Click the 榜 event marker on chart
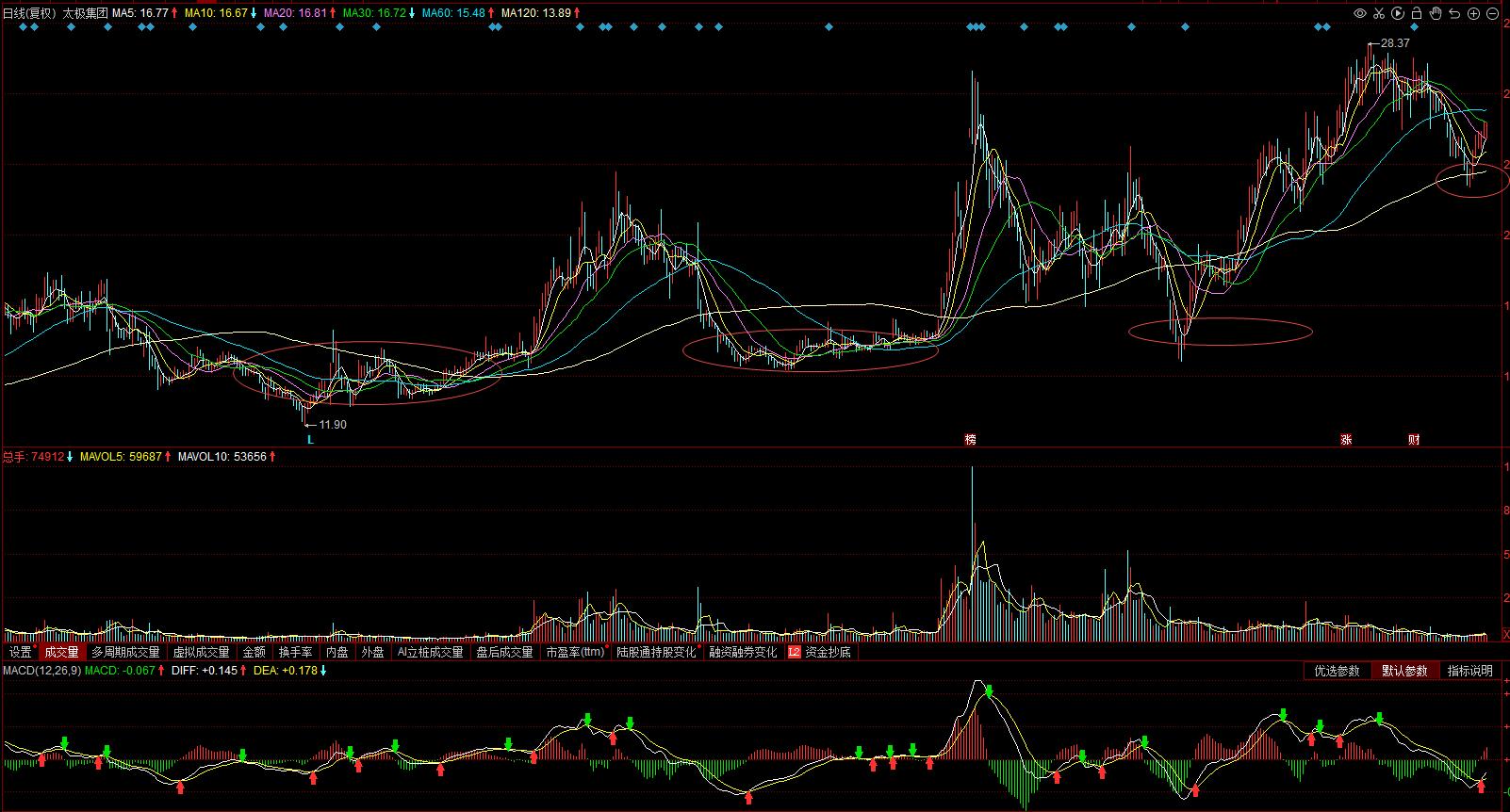The width and height of the screenshot is (1510, 812). [x=970, y=440]
